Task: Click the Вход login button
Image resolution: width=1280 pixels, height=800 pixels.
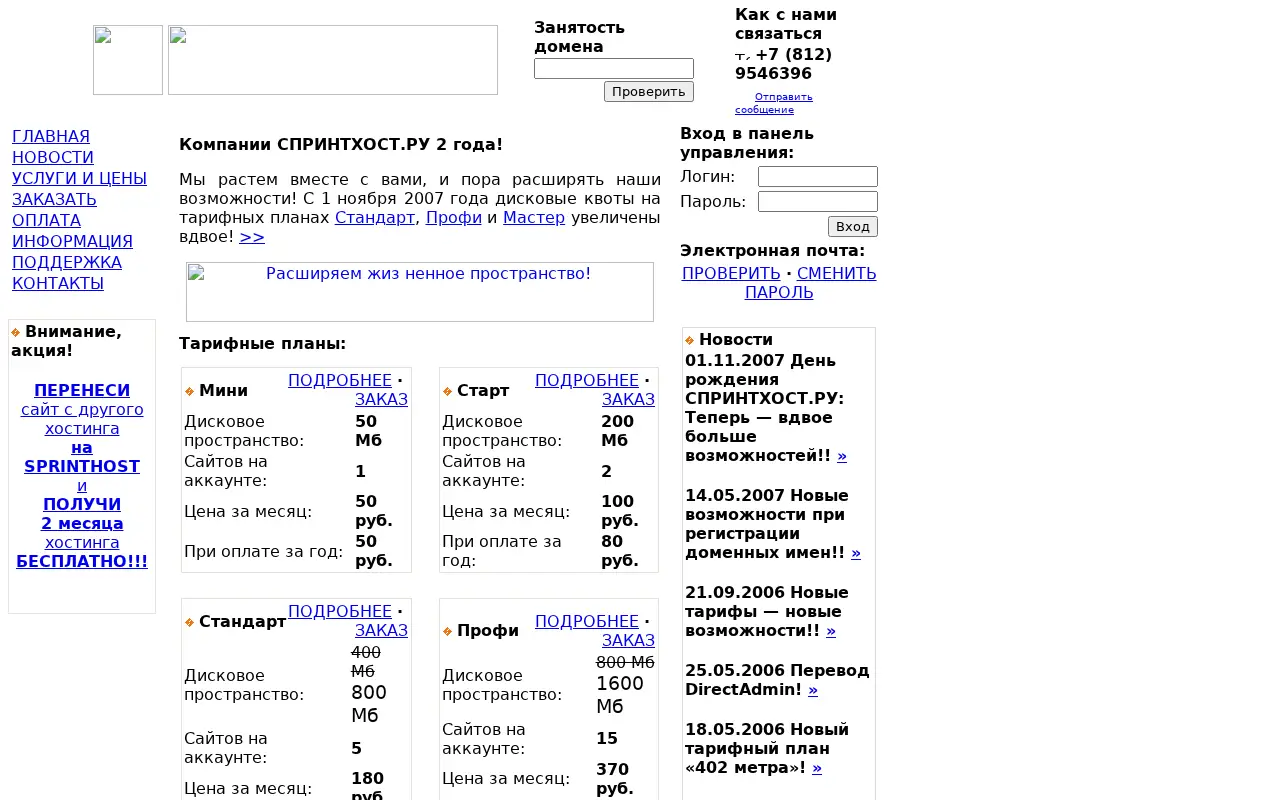Action: tap(853, 226)
